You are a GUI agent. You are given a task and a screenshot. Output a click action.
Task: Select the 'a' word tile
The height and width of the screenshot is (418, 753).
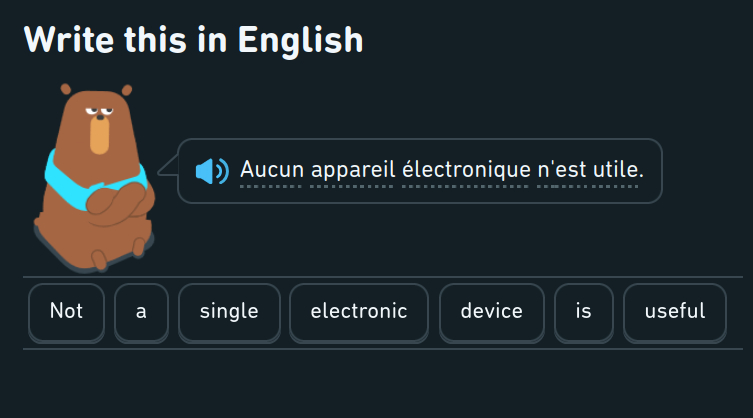click(141, 311)
